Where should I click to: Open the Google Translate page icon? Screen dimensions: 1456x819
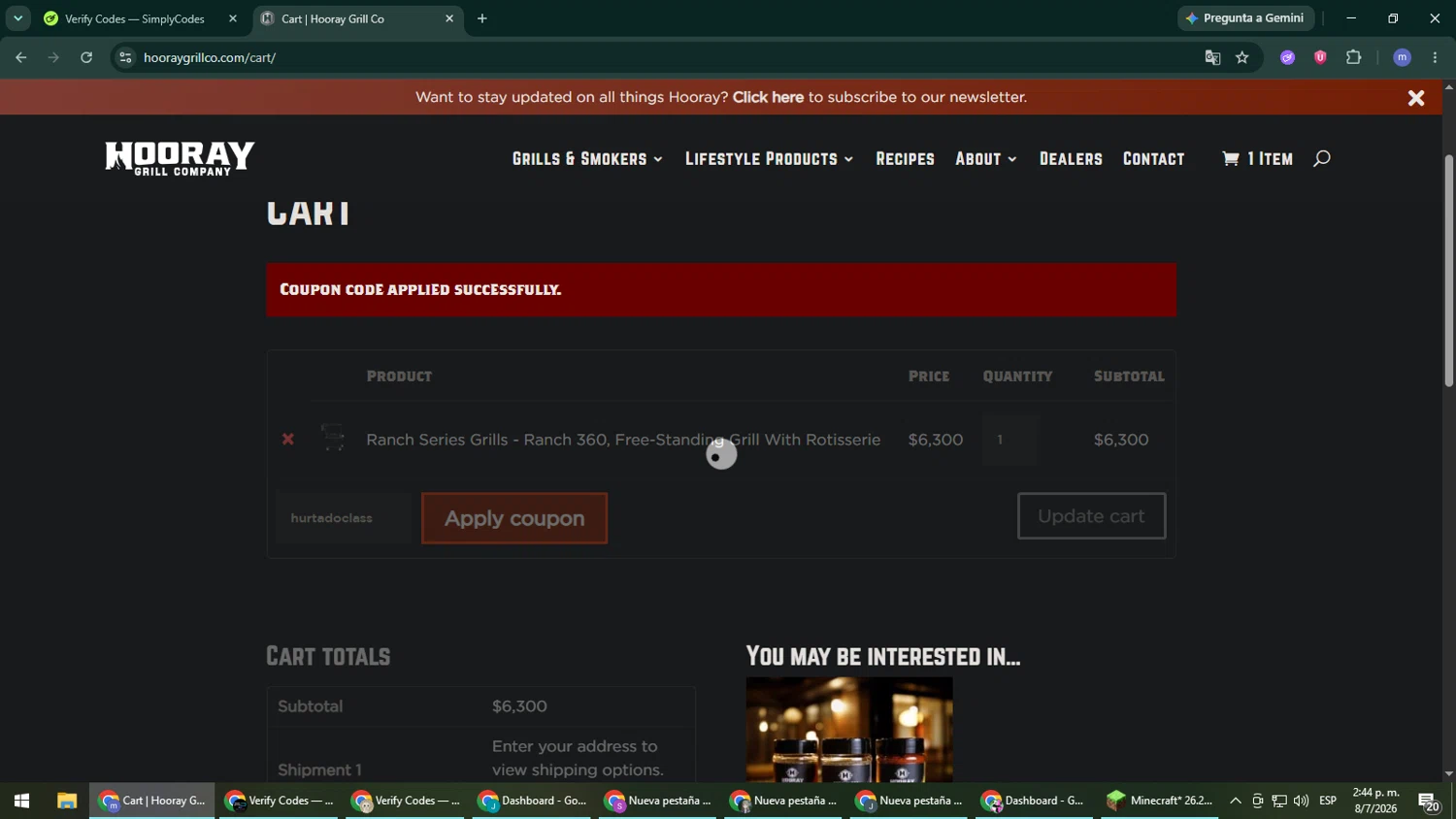point(1212,58)
